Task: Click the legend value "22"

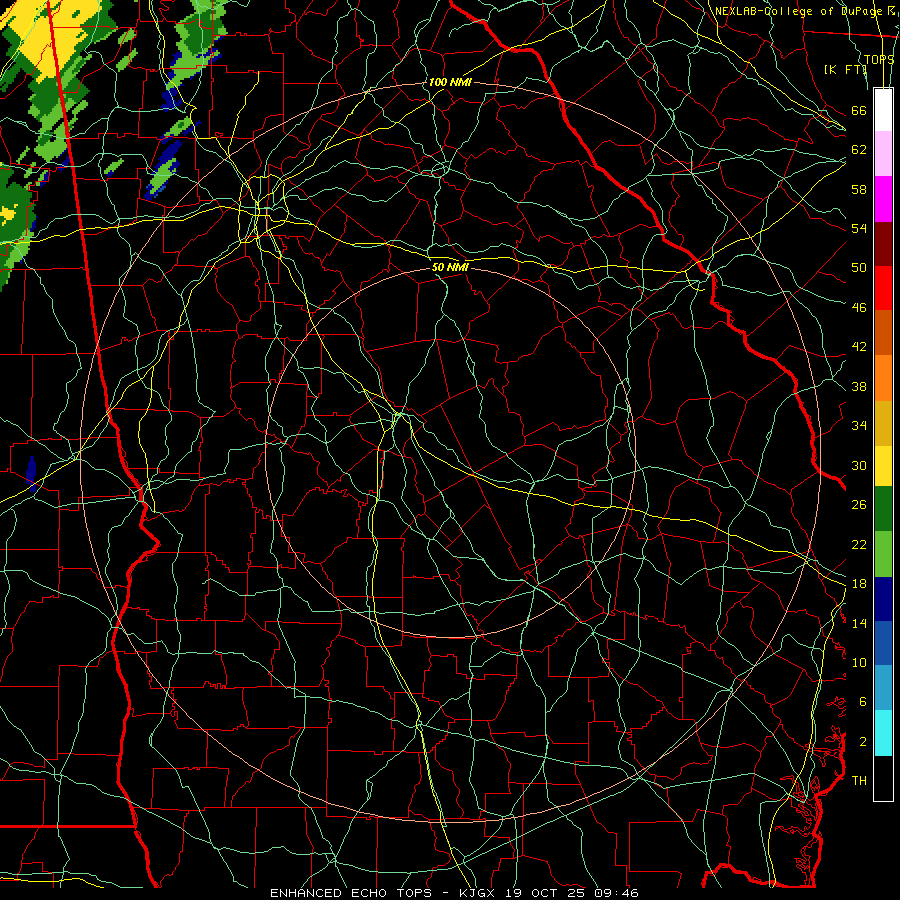Action: [859, 544]
